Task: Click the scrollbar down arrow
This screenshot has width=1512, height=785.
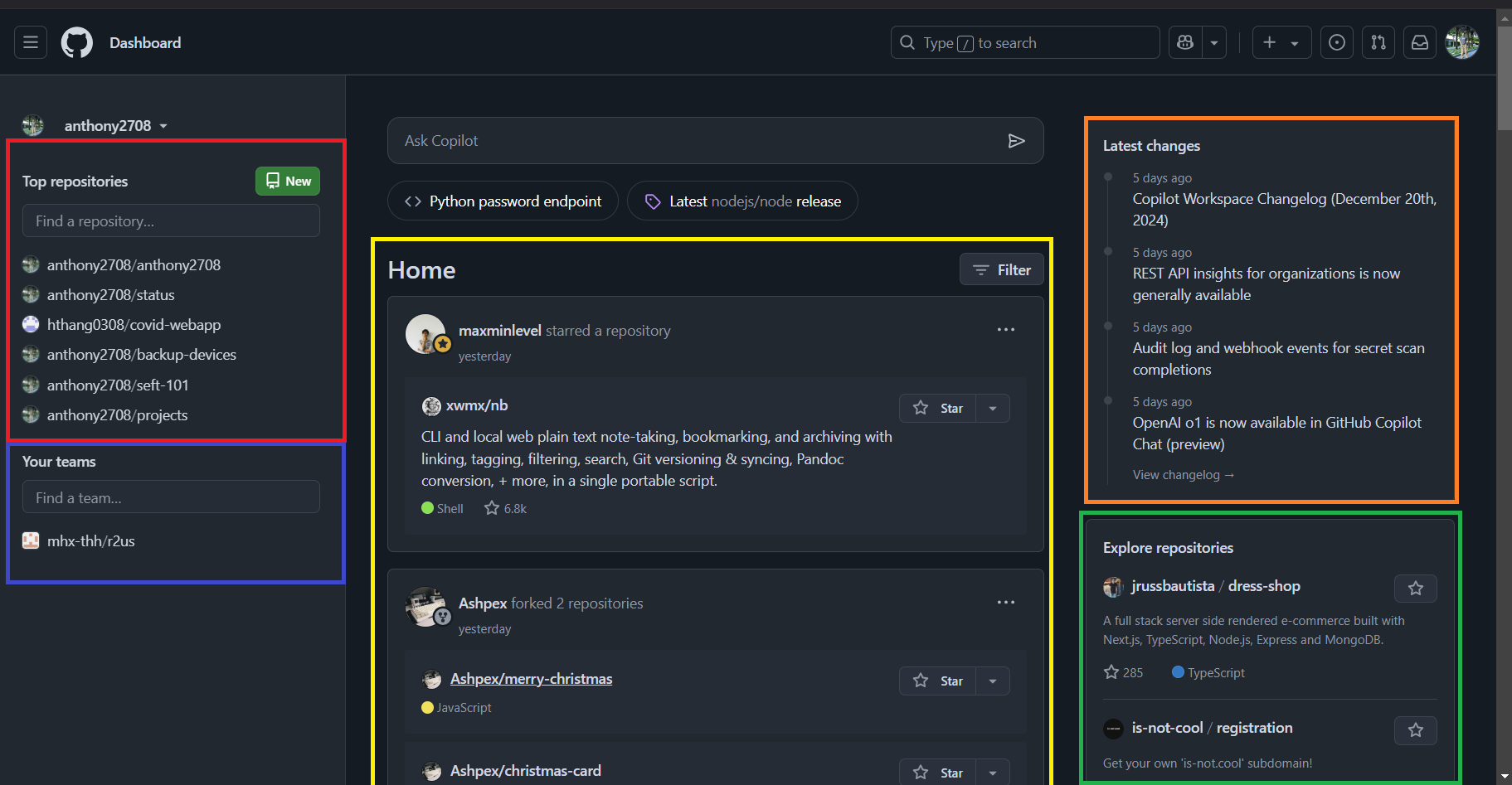Action: pos(1505,778)
